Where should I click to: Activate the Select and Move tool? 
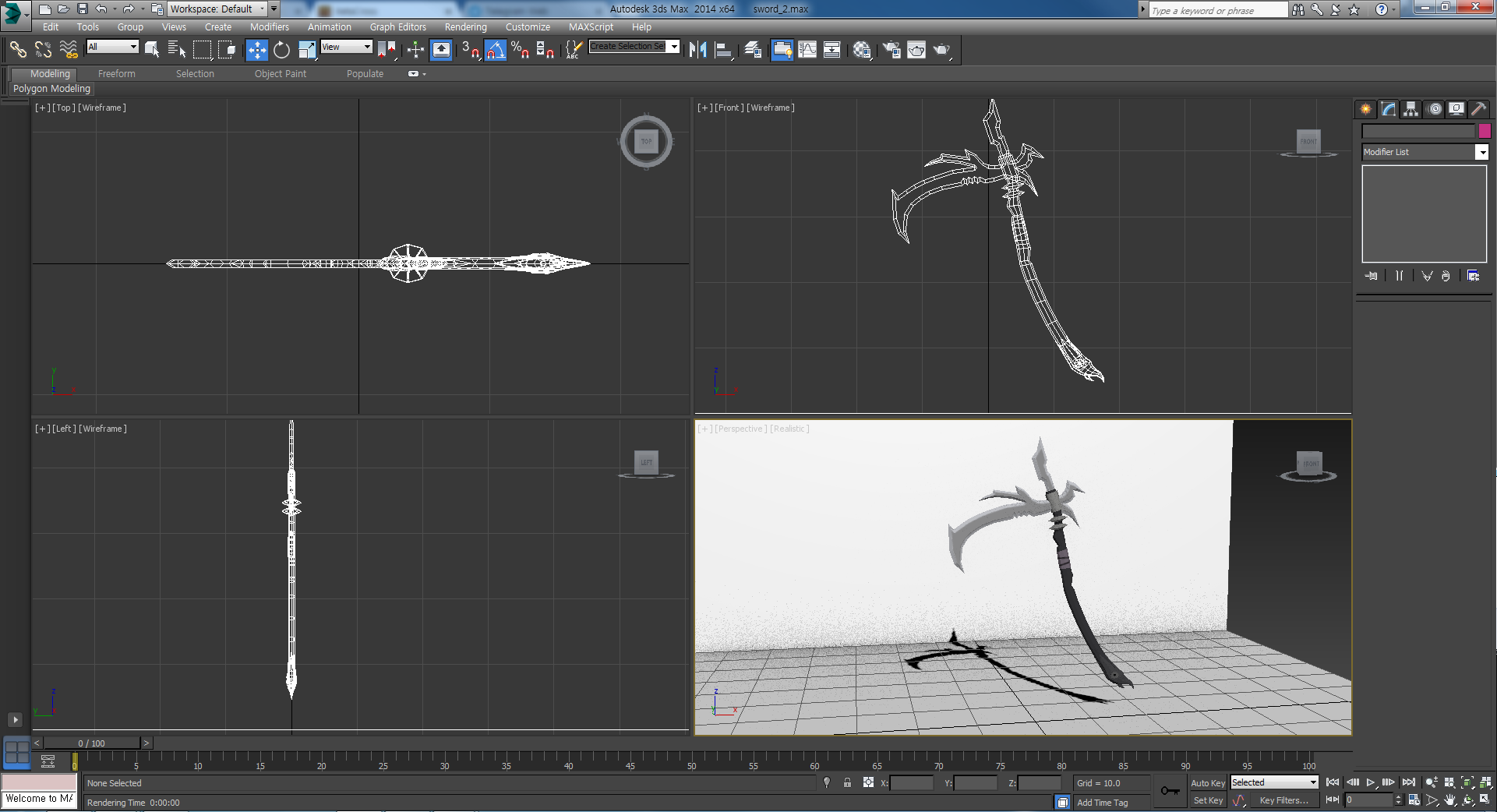point(256,50)
